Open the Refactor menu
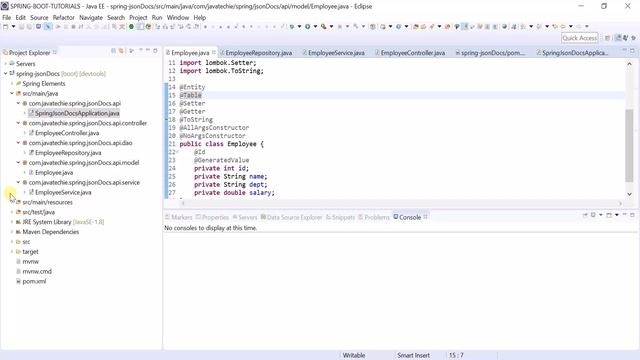The width and height of the screenshot is (640, 360). [x=64, y=18]
